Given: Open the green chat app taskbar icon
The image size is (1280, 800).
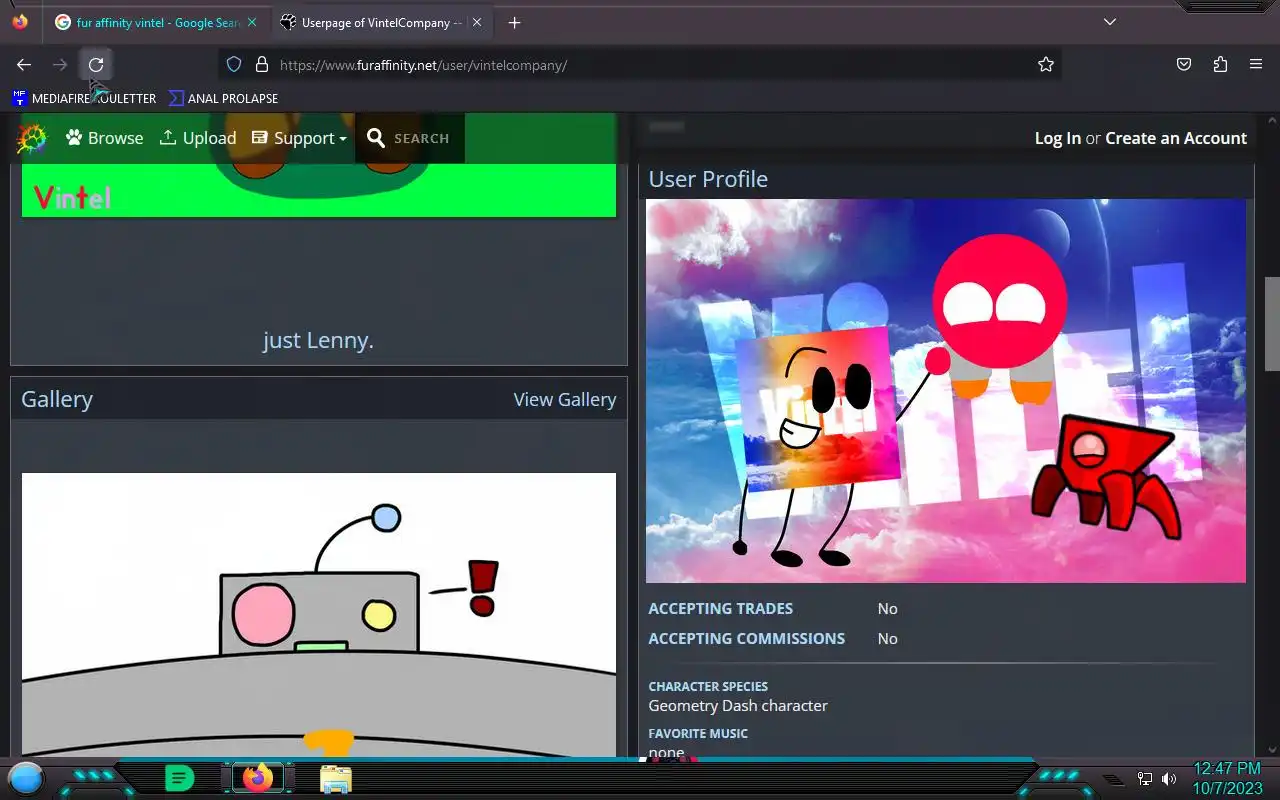Looking at the screenshot, I should (179, 778).
